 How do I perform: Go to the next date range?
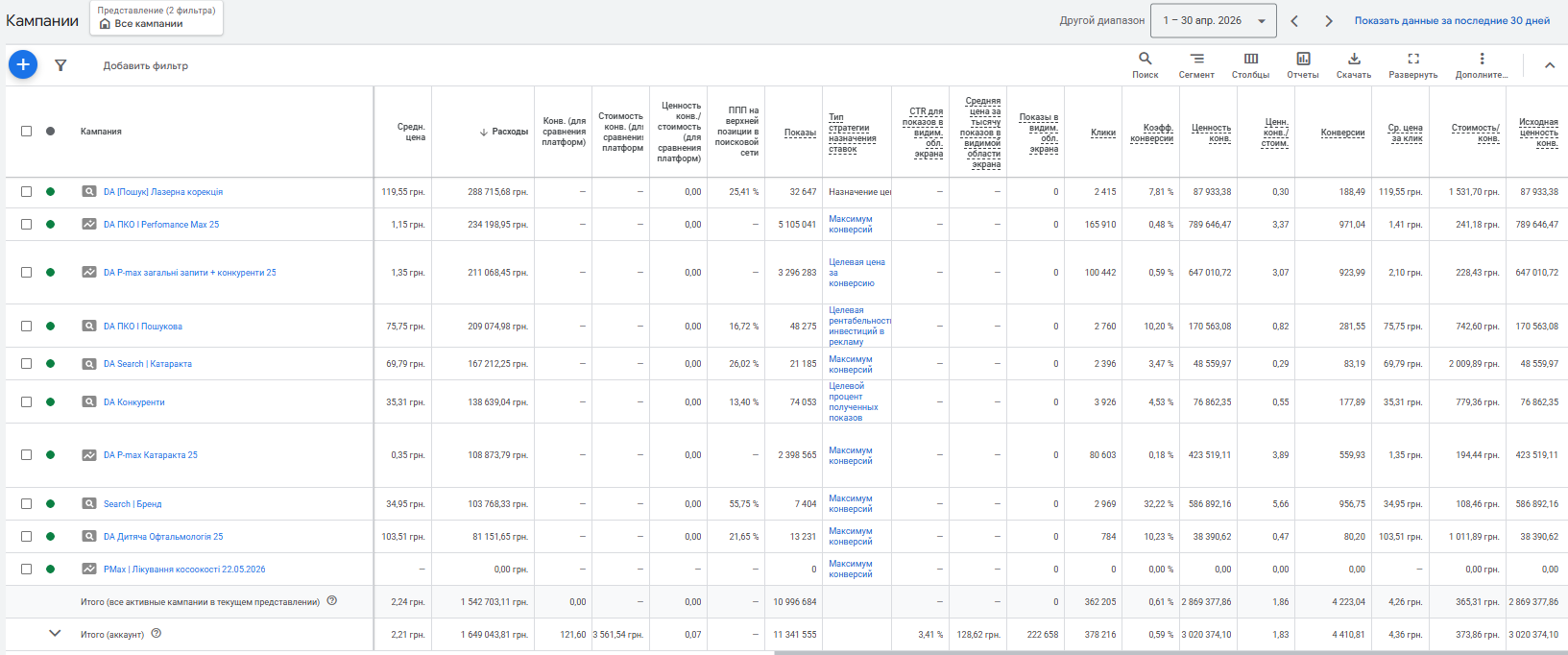(1329, 20)
